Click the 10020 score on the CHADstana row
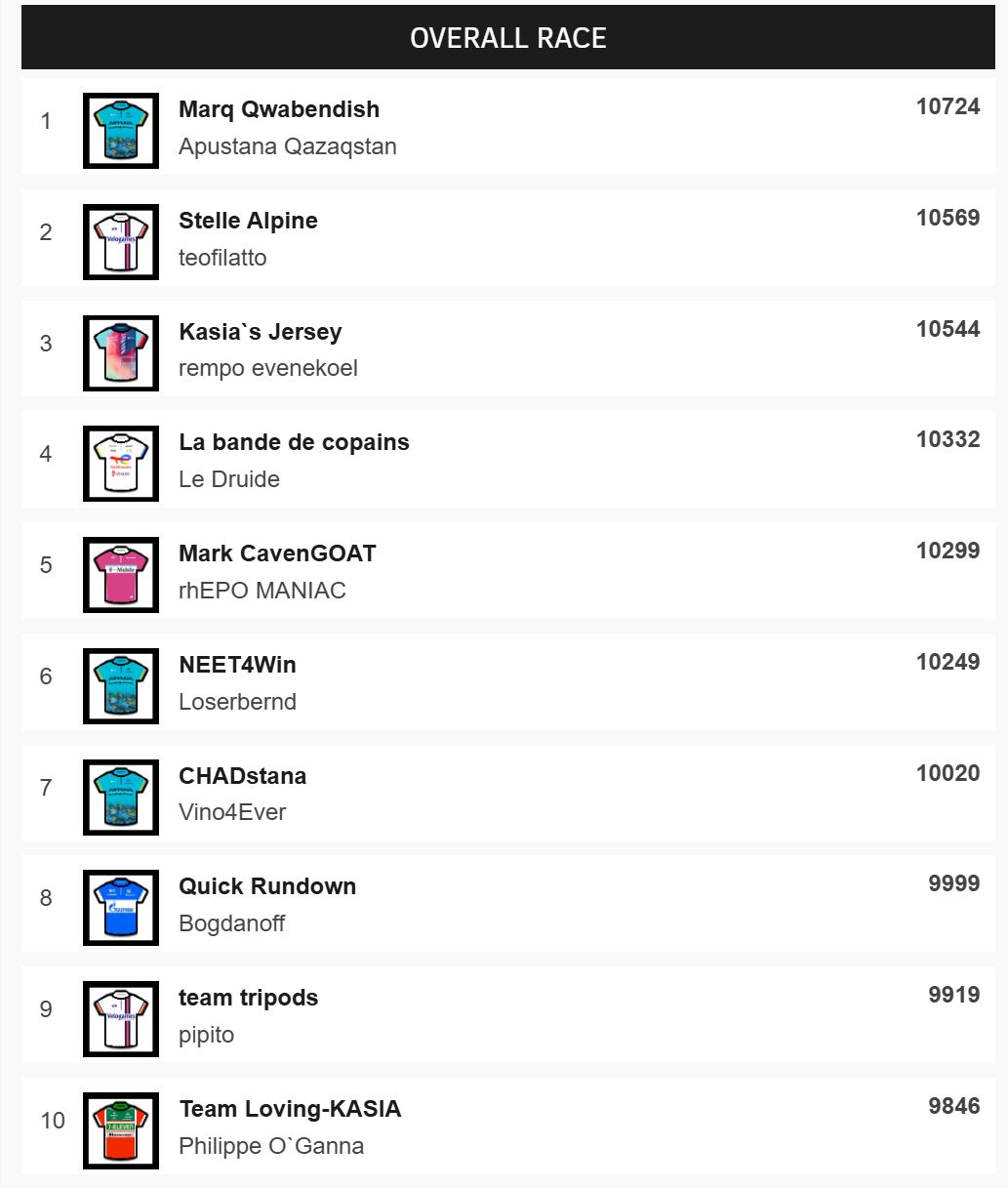 [x=948, y=773]
